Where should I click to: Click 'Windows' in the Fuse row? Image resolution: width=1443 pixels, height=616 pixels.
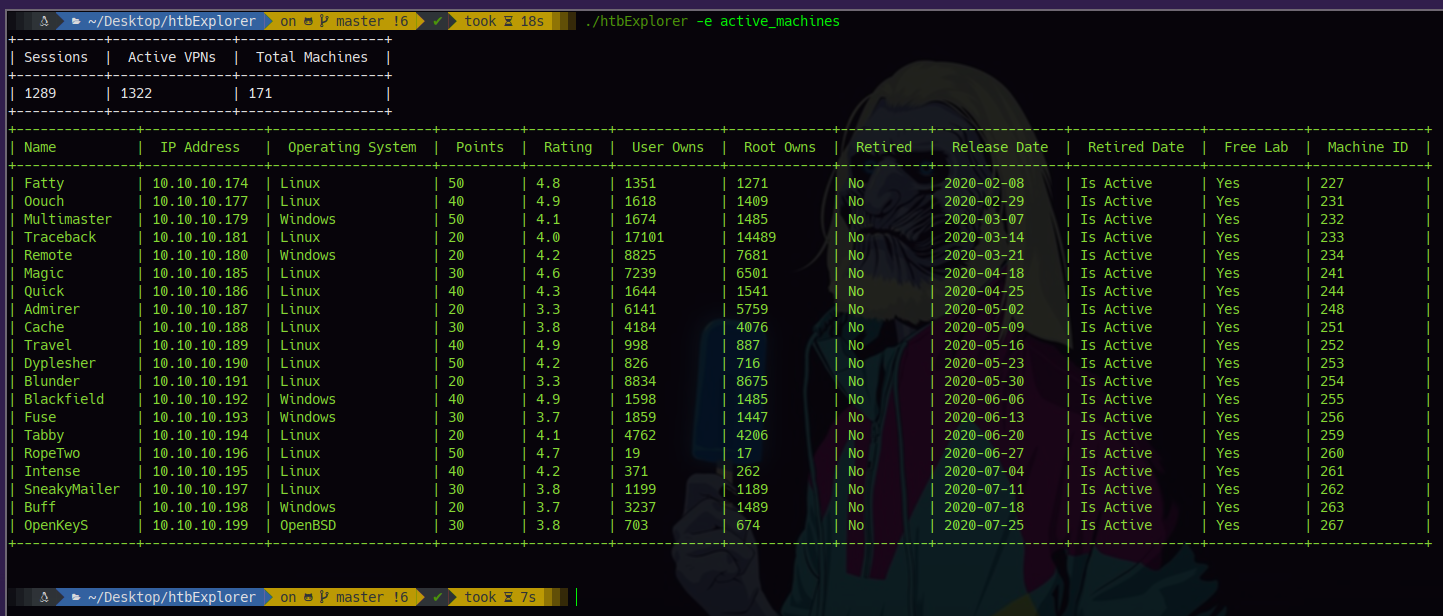coord(308,417)
